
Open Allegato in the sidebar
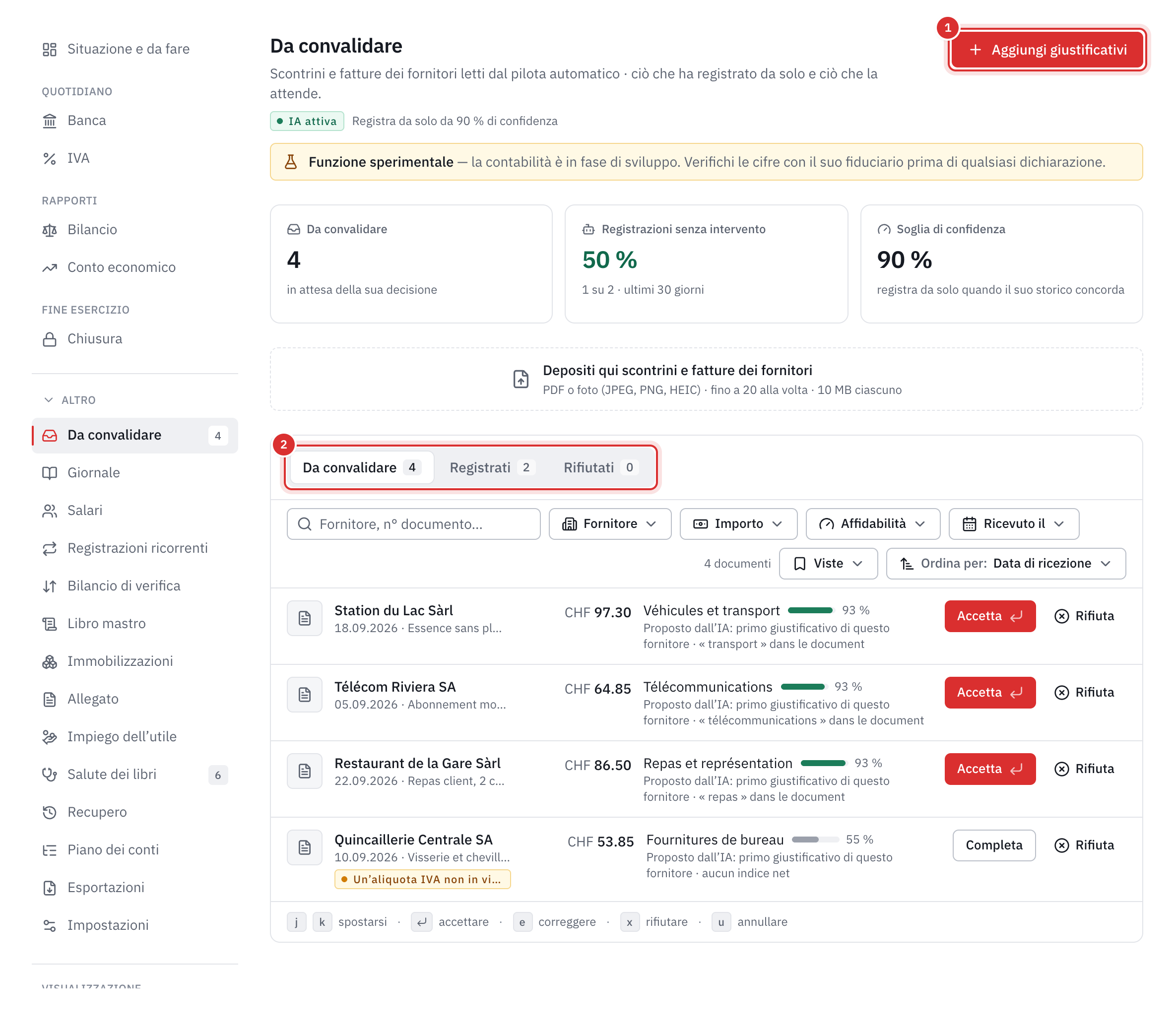(134, 700)
